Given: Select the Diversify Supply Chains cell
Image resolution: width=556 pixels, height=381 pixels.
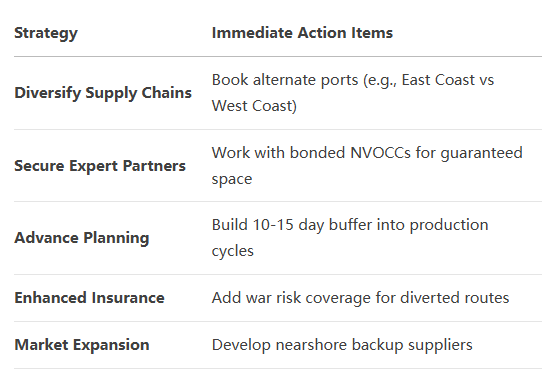Looking at the screenshot, I should [x=103, y=93].
